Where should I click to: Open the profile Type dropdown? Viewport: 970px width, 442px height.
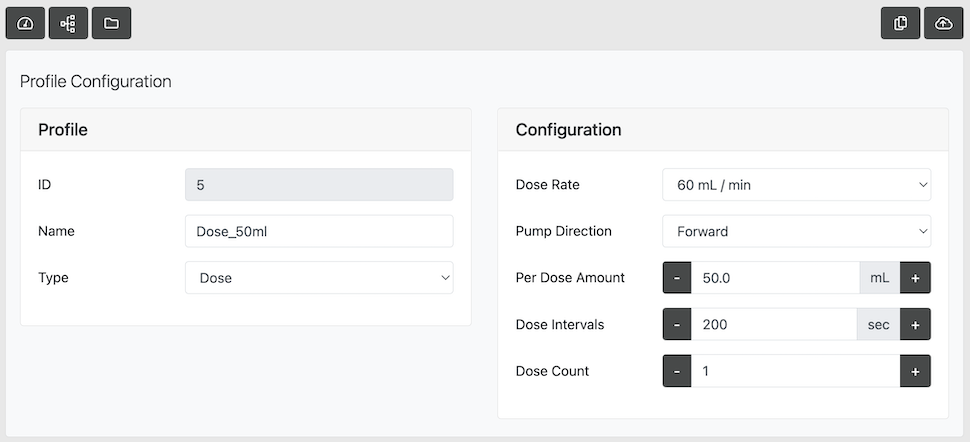(319, 278)
